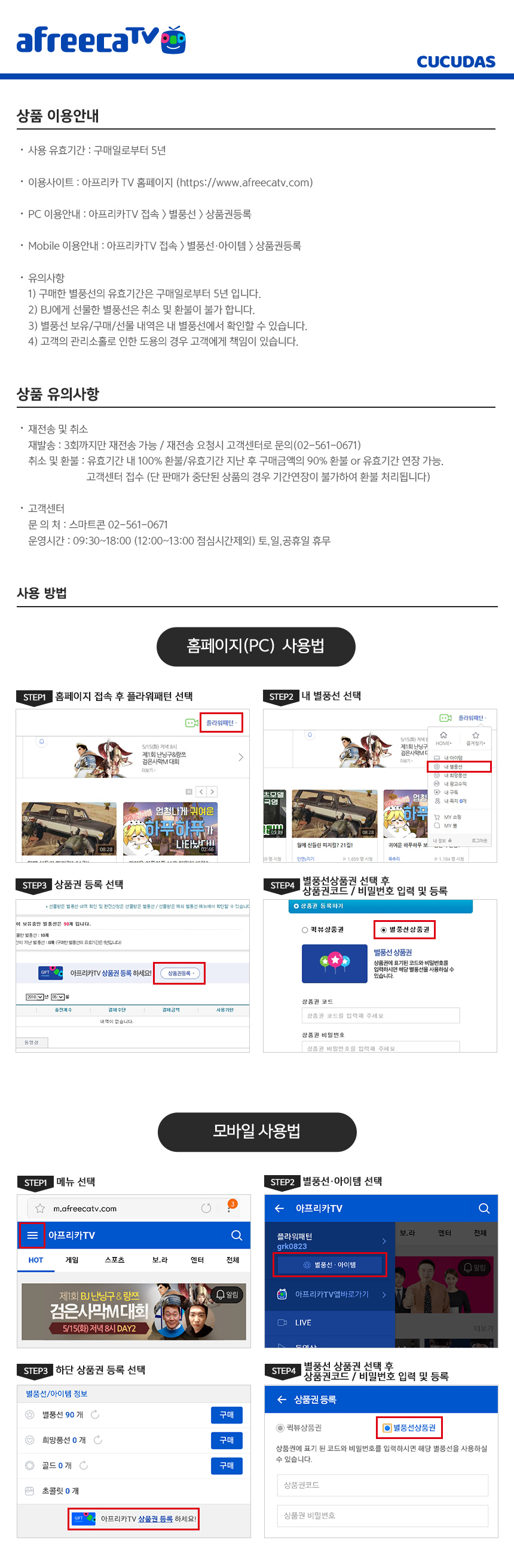Select the 퀵뷰상품권 radio in PC STEP4
This screenshot has width=514, height=1568.
[x=304, y=930]
